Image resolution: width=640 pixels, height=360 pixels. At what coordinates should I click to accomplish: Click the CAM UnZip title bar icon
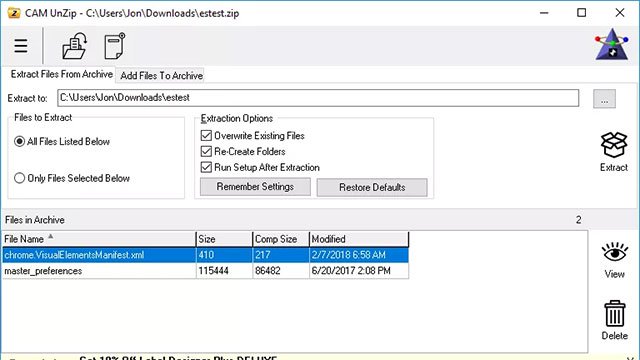pos(14,13)
